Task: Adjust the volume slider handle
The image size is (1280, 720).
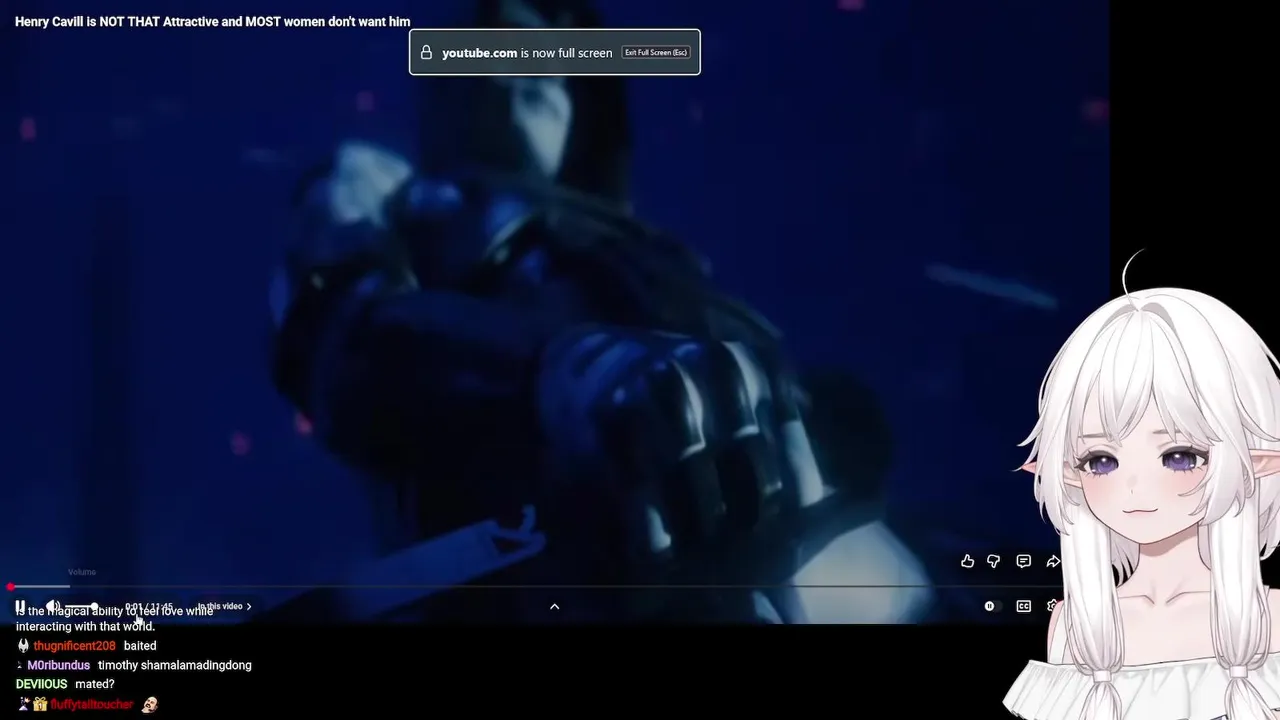Action: pyautogui.click(x=94, y=606)
